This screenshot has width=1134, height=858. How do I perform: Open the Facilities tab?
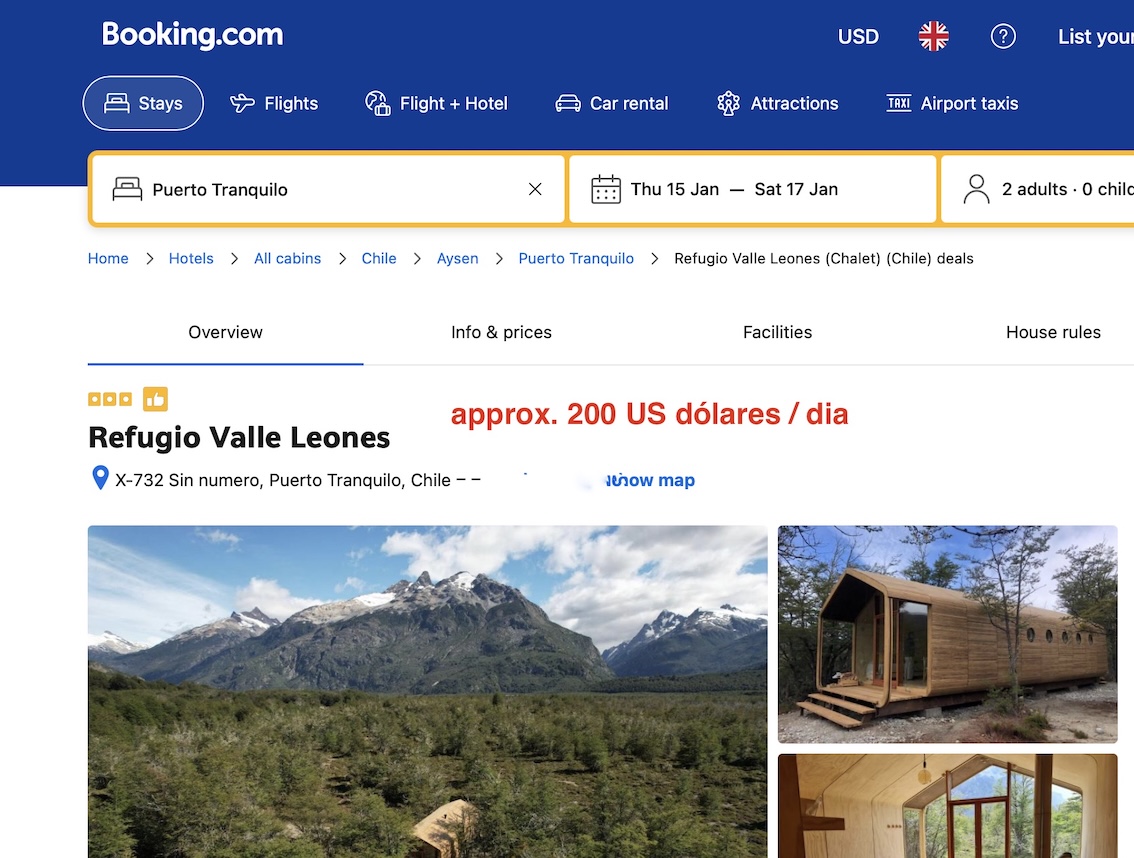click(777, 332)
